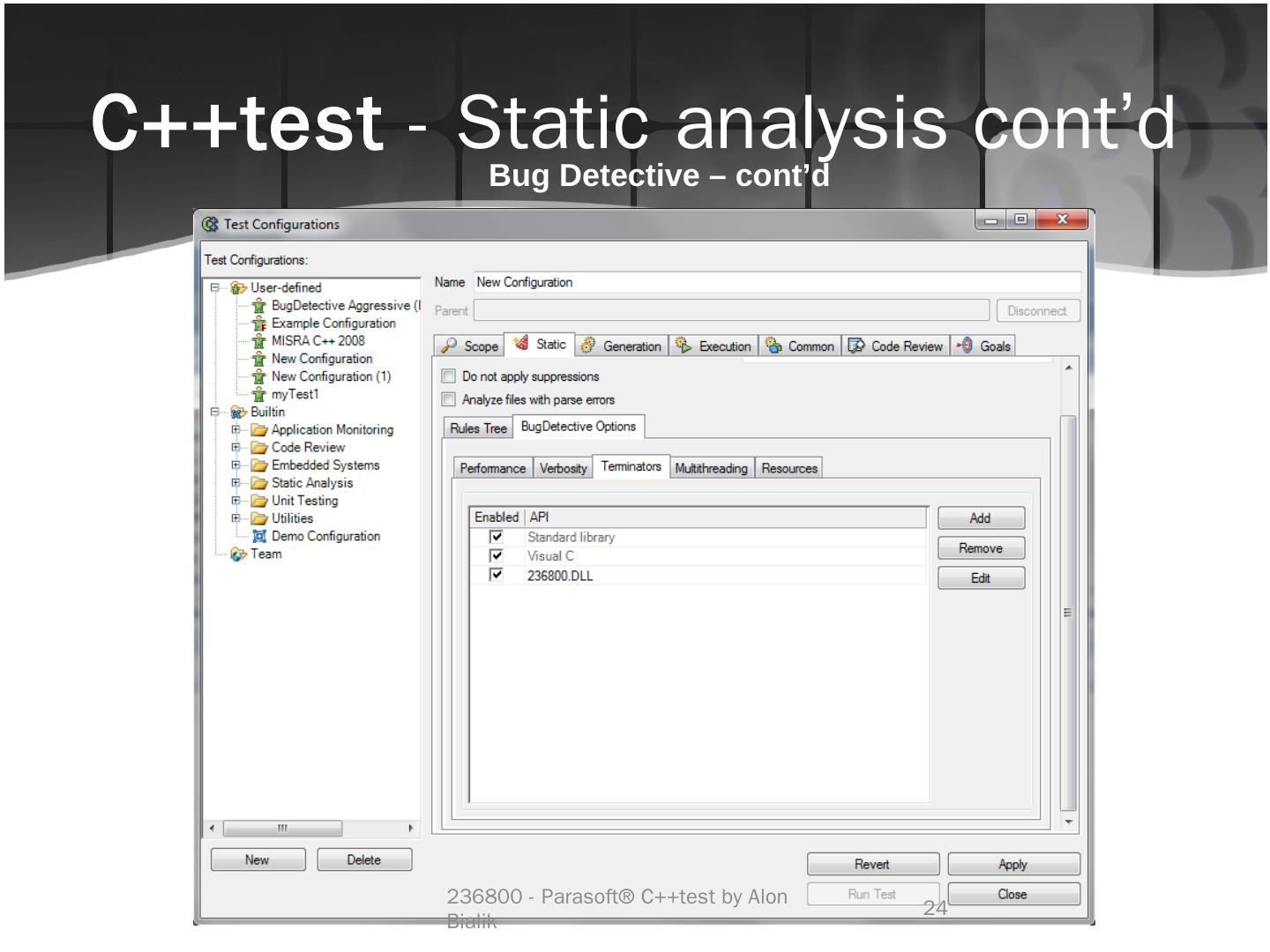Click the Terminators sub-tab
Viewport: 1270px width, 952px height.
pyautogui.click(x=631, y=466)
